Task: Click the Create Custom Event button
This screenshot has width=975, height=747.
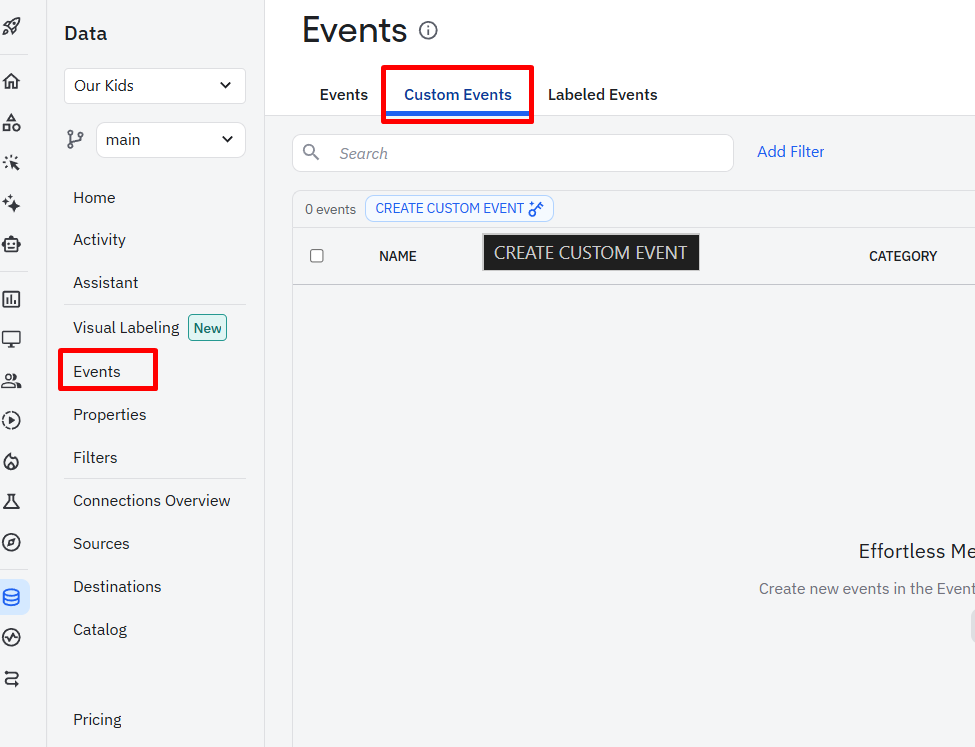Action: (x=459, y=209)
